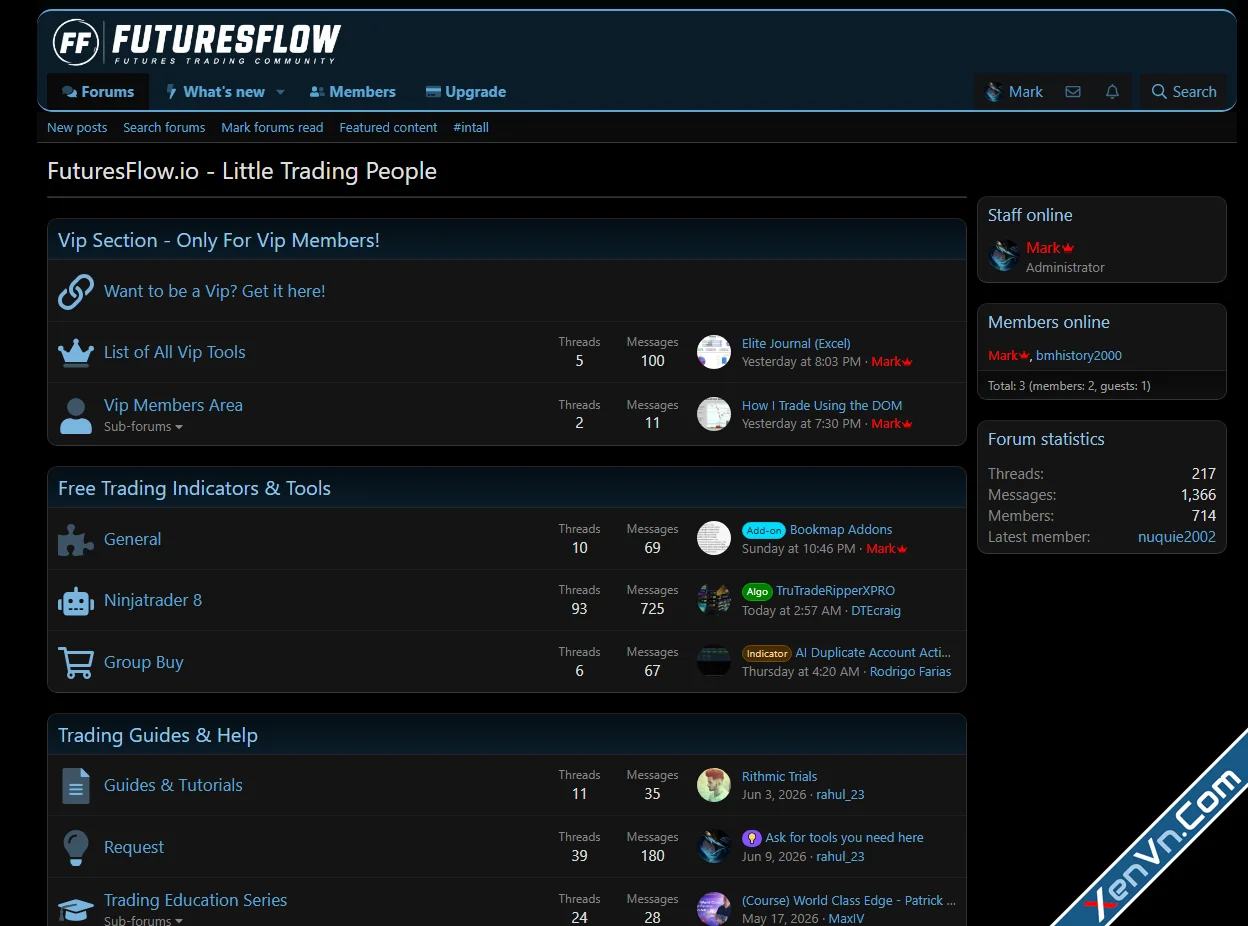Image resolution: width=1248 pixels, height=926 pixels.
Task: Click the shopping cart icon for Group Buy
Action: click(x=76, y=662)
